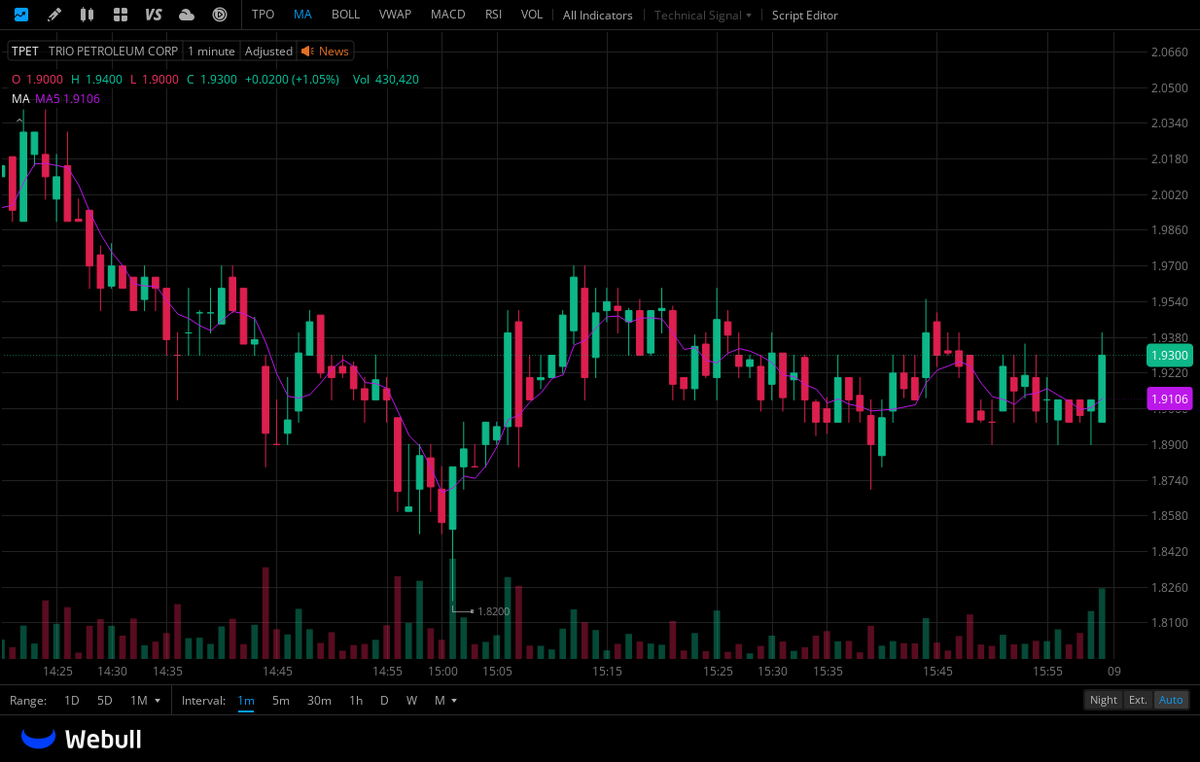Set range to 1D
The width and height of the screenshot is (1200, 762).
click(72, 700)
